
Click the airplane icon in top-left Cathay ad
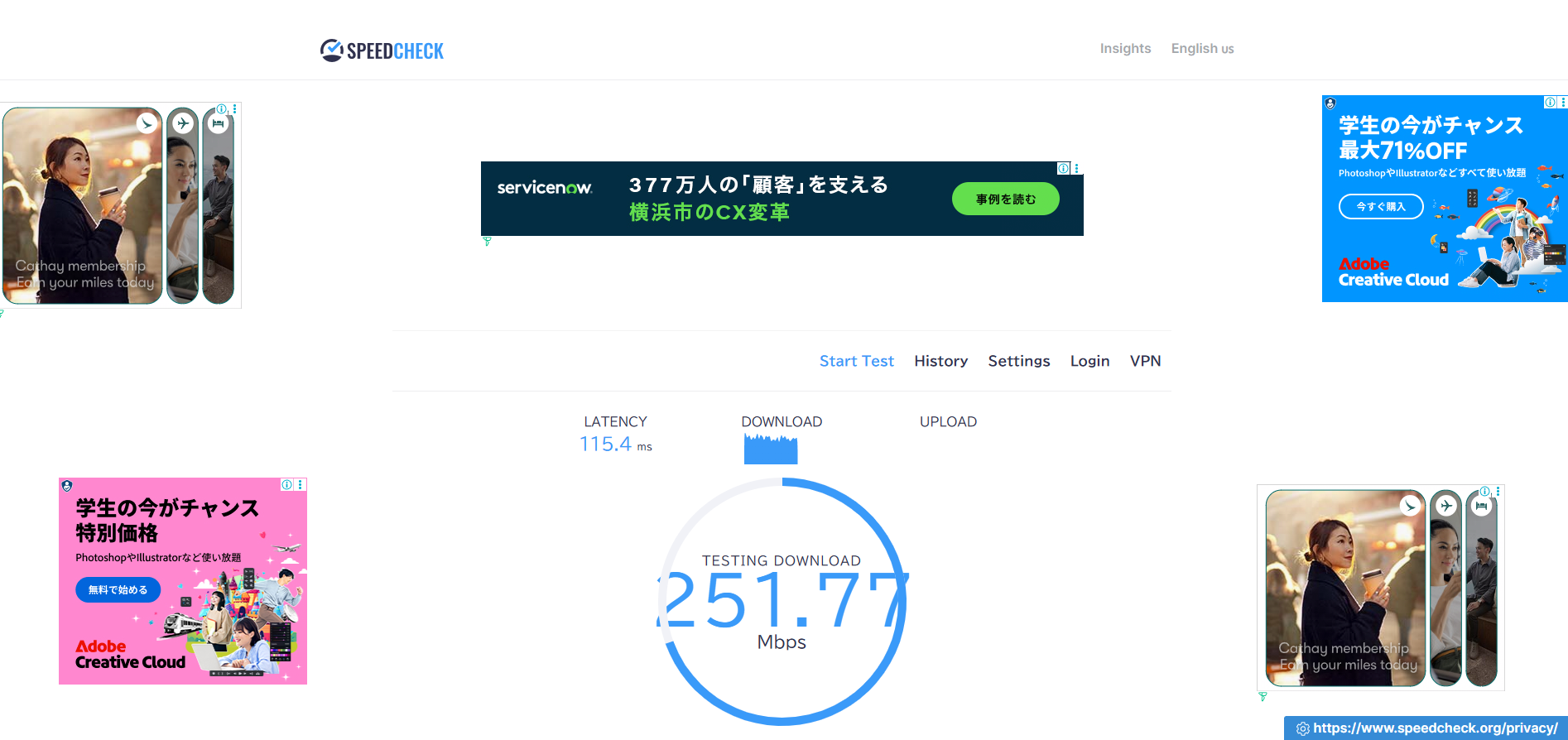(x=183, y=123)
